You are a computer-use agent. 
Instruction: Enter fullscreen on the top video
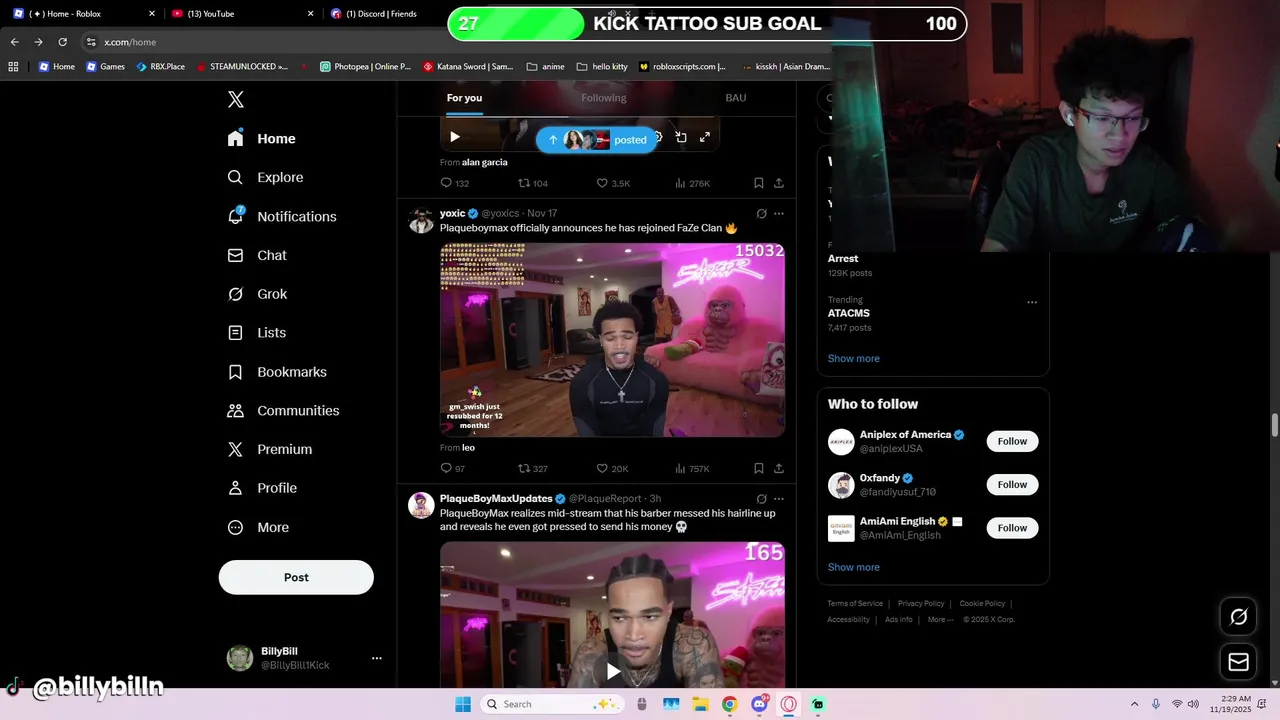pyautogui.click(x=705, y=137)
